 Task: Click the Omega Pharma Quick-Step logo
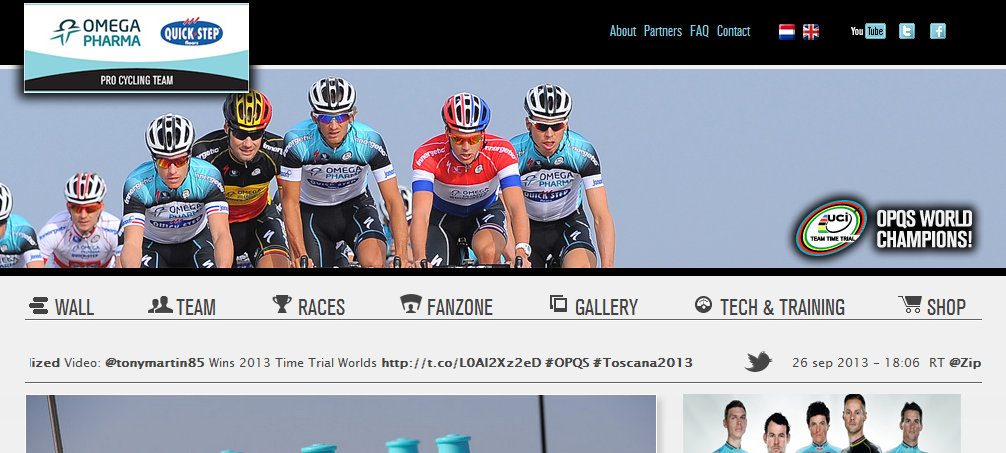[137, 48]
